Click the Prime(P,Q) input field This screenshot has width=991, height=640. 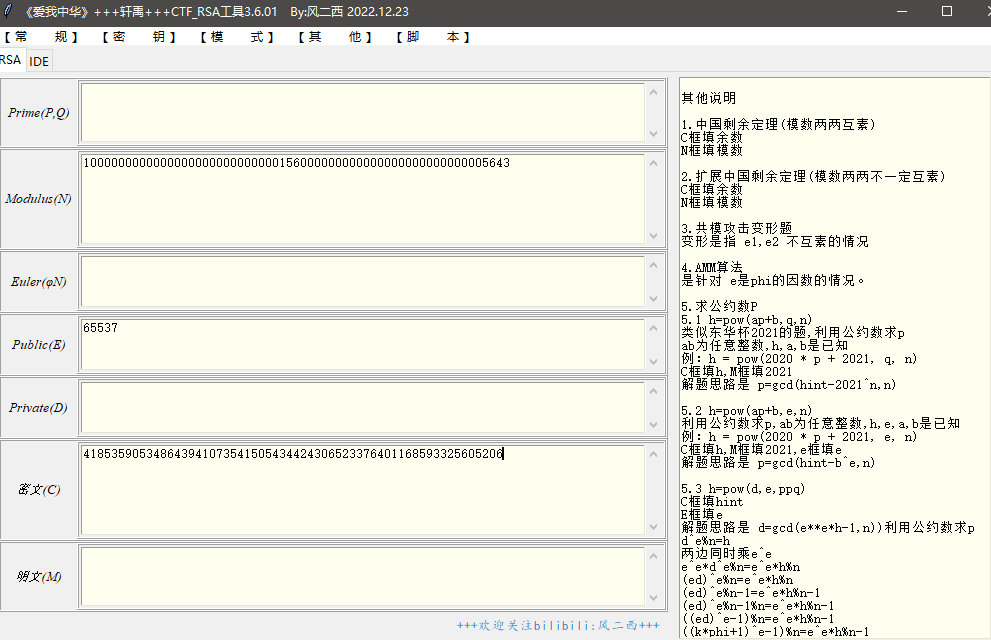click(x=363, y=112)
